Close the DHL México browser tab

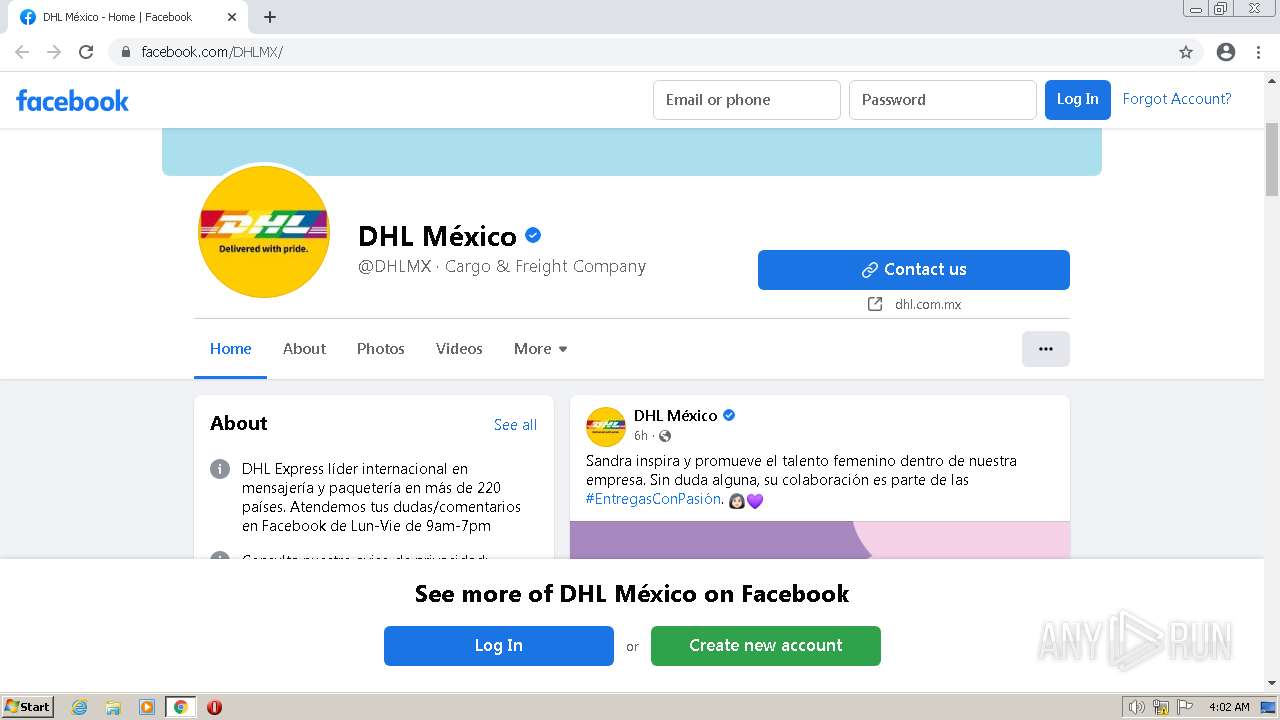[232, 17]
